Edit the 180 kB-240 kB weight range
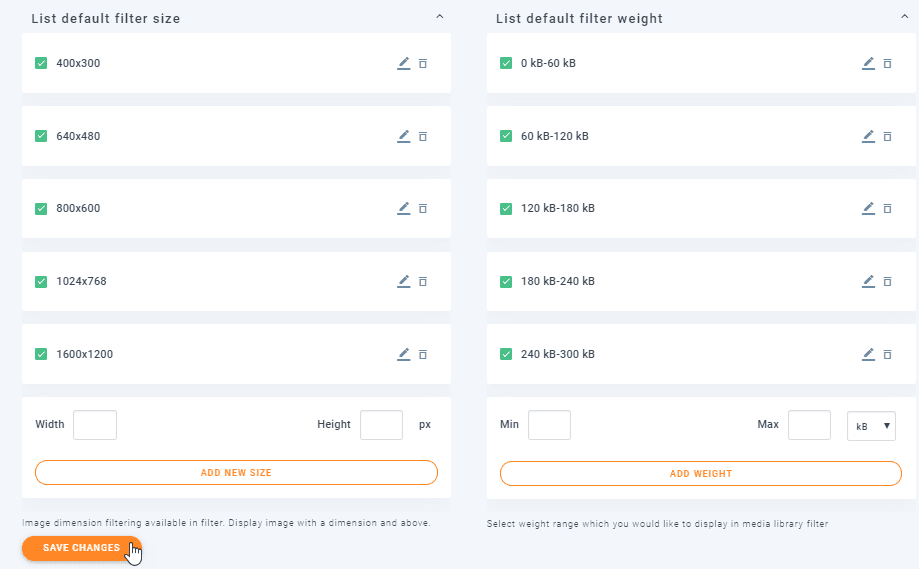The image size is (919, 569). (868, 281)
